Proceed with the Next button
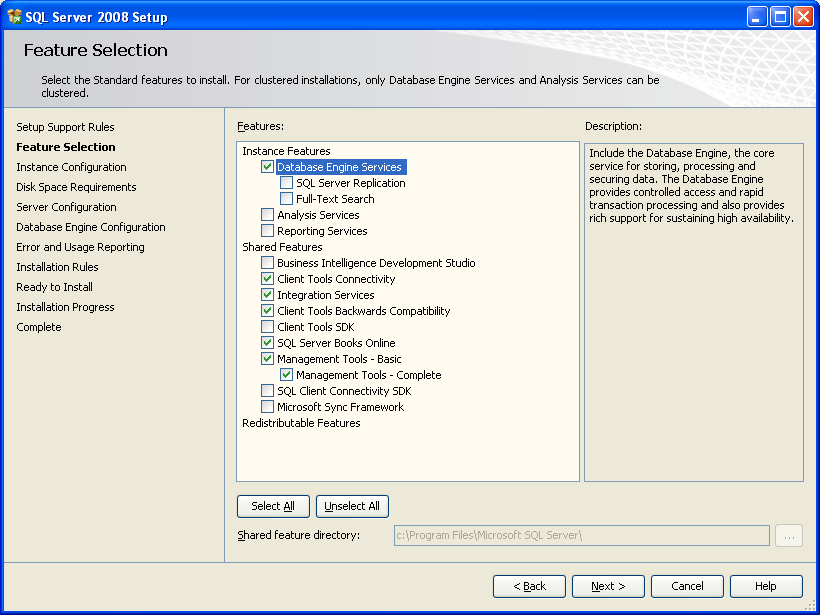Image resolution: width=820 pixels, height=615 pixels. coord(608,586)
